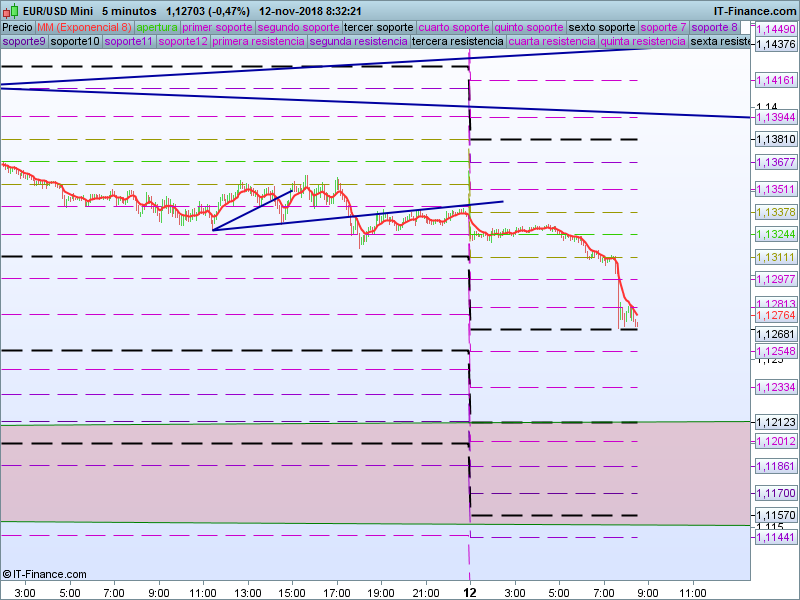Image resolution: width=800 pixels, height=600 pixels.
Task: Select the 1,12123 price label
Action: tap(775, 422)
